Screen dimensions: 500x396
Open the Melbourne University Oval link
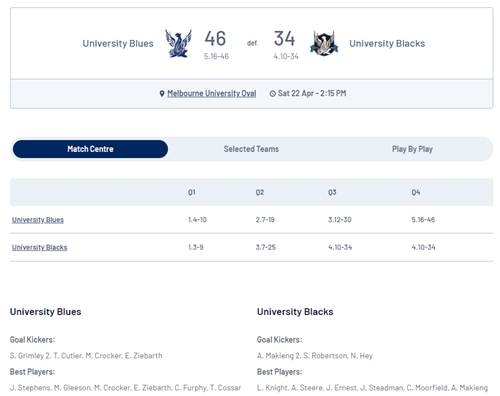[x=212, y=93]
